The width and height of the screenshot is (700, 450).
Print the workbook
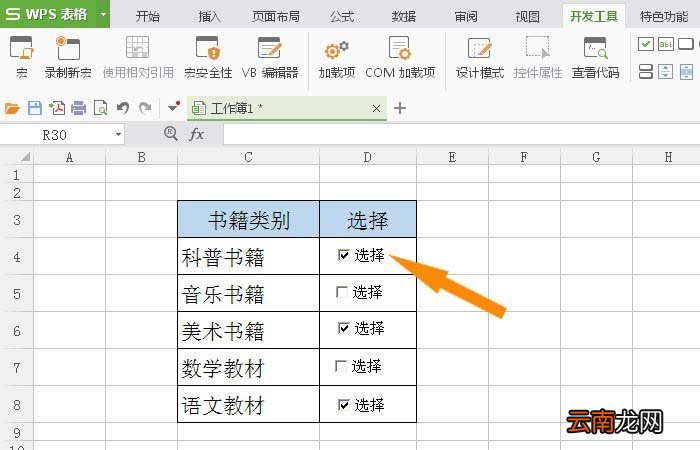(x=79, y=108)
